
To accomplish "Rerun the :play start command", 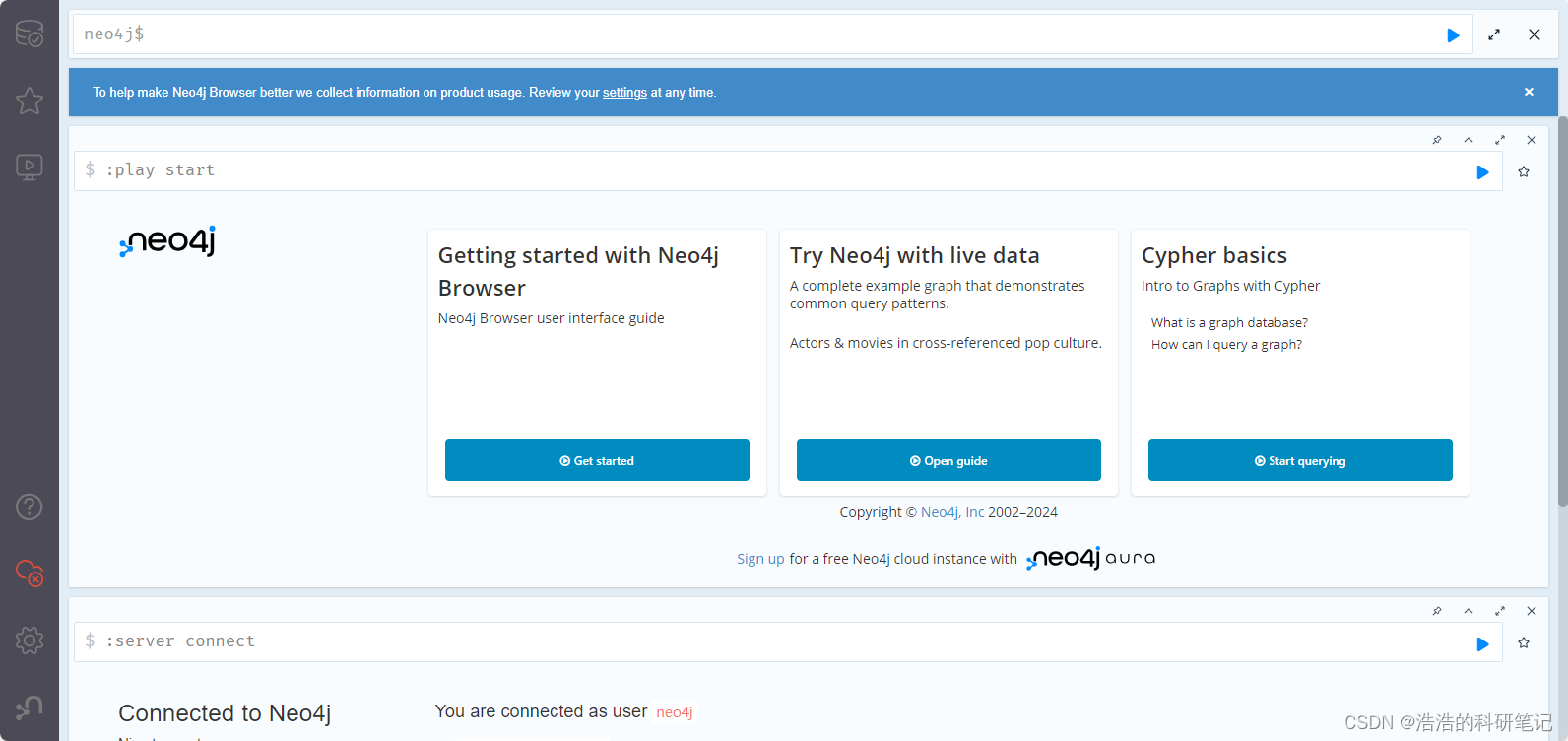I will [1482, 172].
